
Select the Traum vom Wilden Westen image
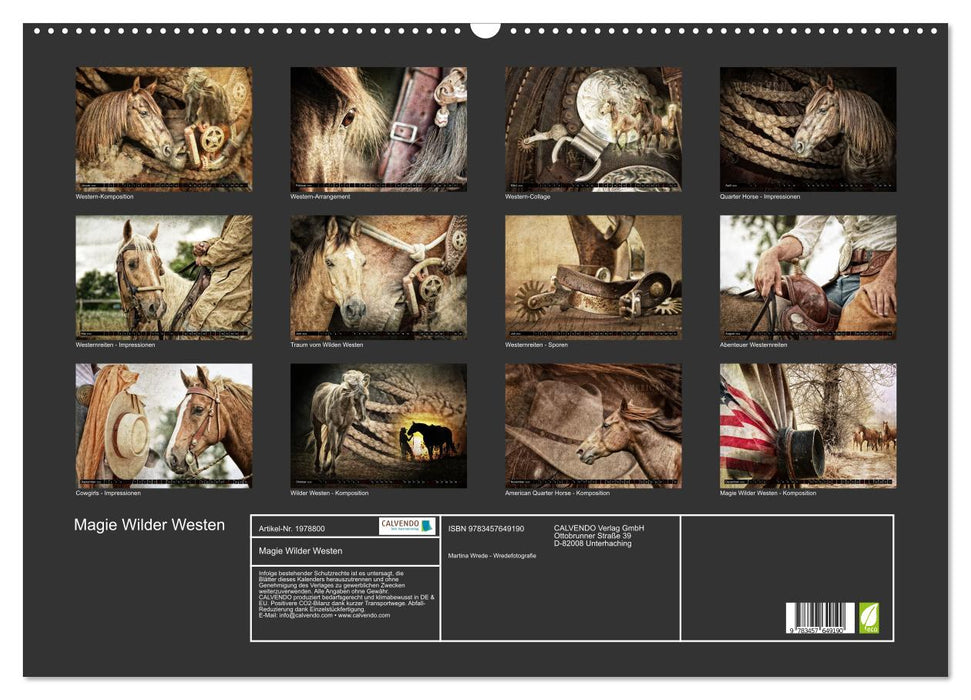[378, 277]
